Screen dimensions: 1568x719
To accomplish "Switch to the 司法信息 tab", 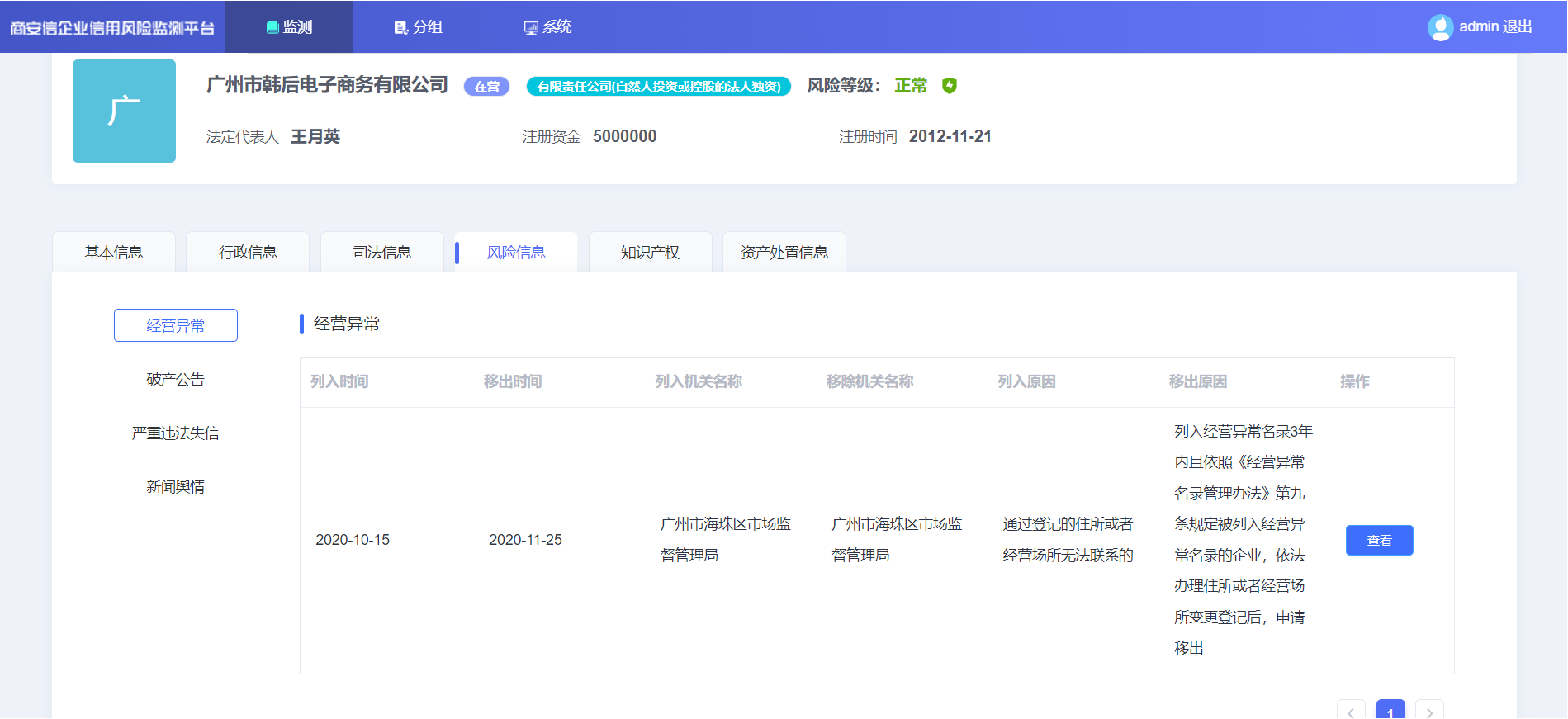I will coord(382,253).
